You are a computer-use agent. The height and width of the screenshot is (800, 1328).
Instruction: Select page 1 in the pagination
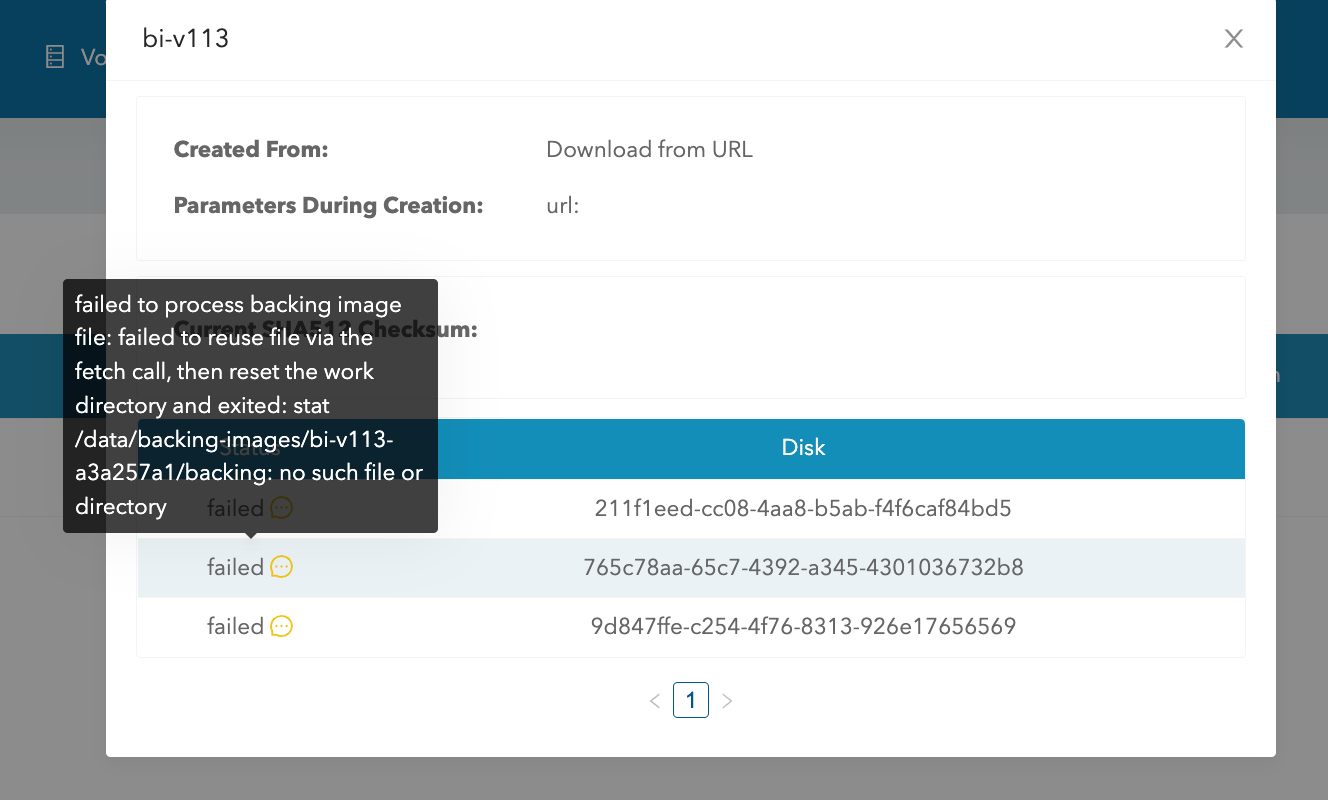(x=691, y=700)
